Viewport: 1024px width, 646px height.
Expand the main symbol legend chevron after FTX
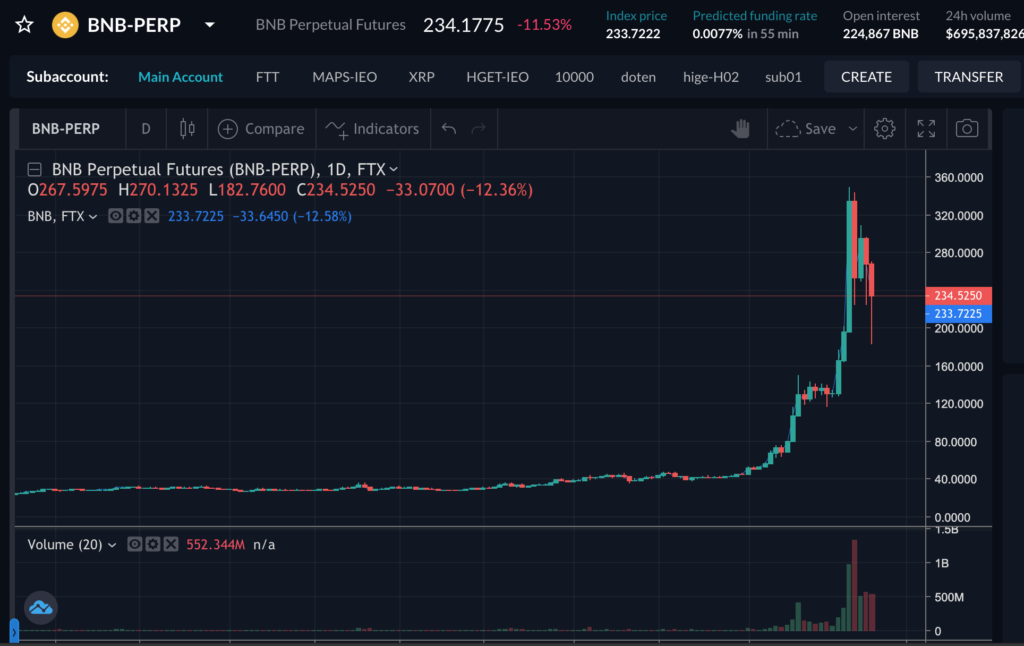point(394,170)
